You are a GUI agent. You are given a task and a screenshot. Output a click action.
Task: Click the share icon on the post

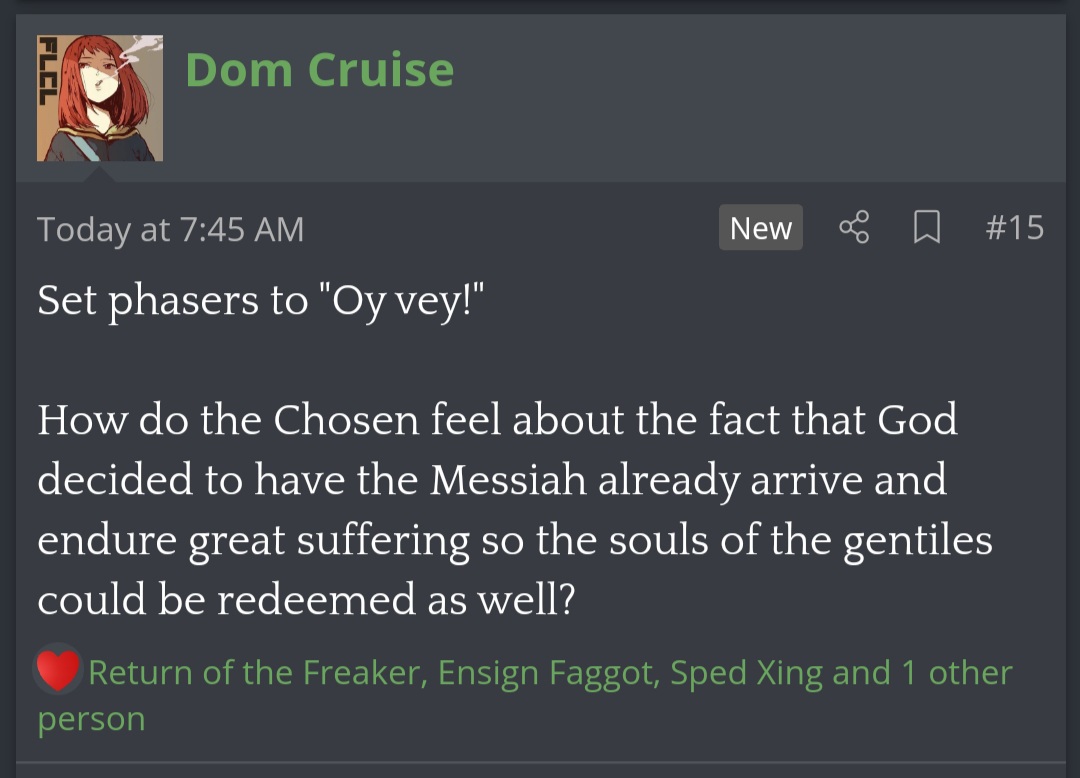(853, 228)
